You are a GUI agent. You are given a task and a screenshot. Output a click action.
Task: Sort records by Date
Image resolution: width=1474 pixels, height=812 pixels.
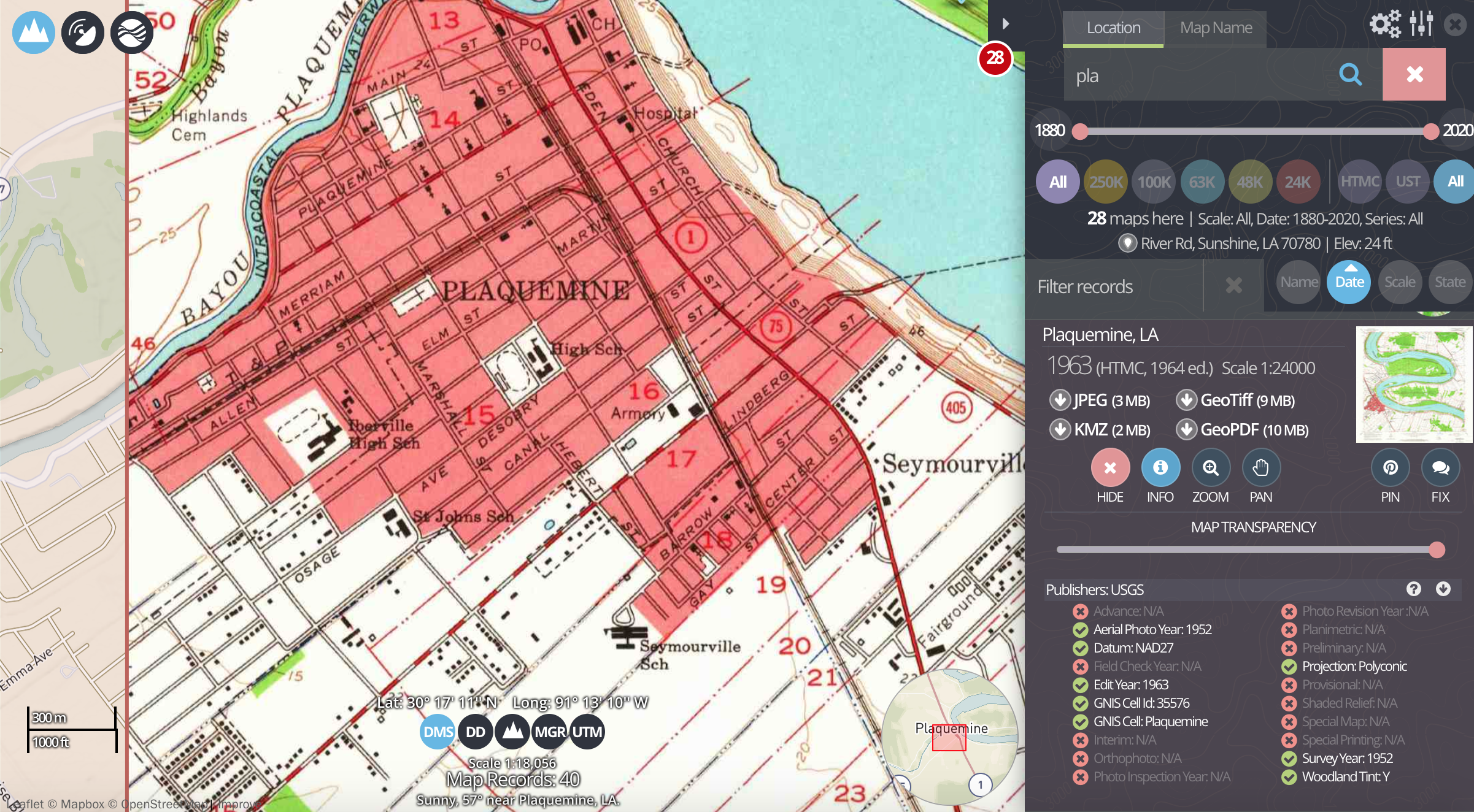click(x=1349, y=282)
